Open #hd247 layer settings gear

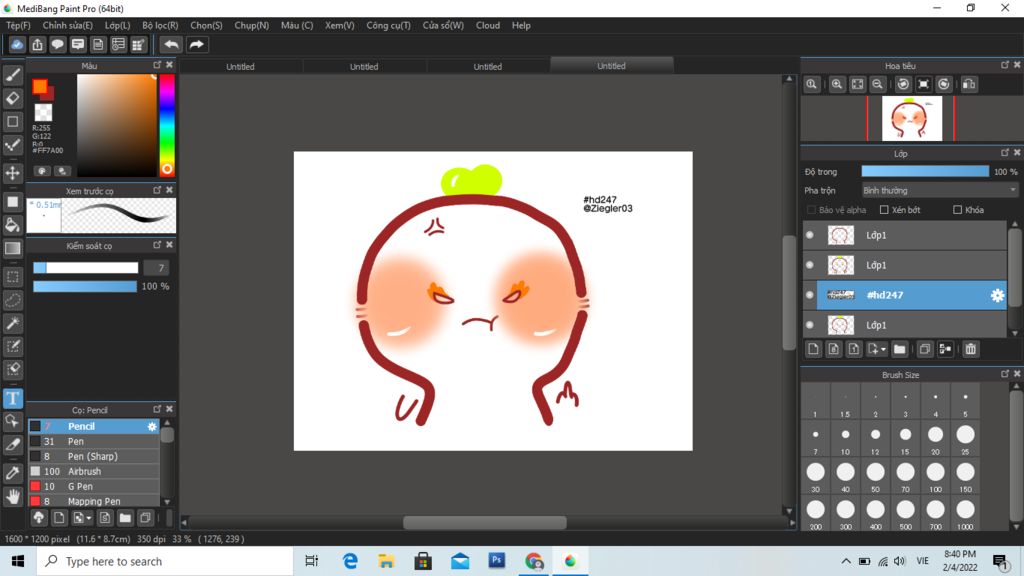click(997, 295)
